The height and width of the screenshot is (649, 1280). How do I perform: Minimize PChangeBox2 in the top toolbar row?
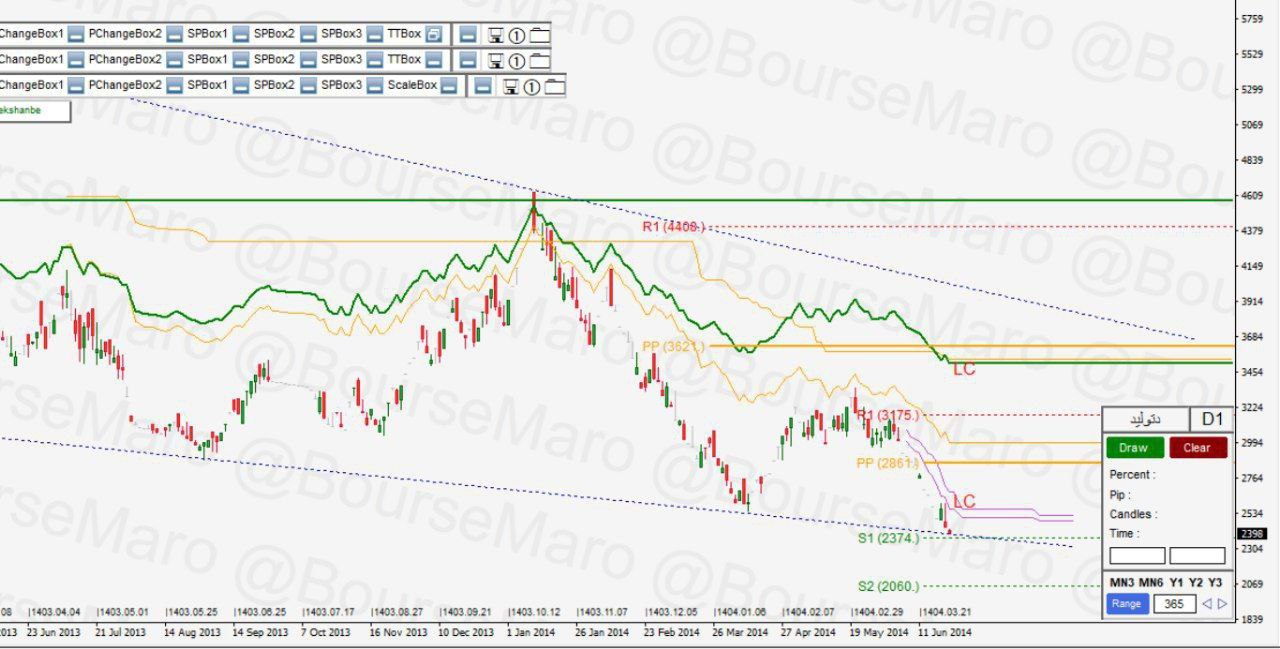(x=174, y=34)
